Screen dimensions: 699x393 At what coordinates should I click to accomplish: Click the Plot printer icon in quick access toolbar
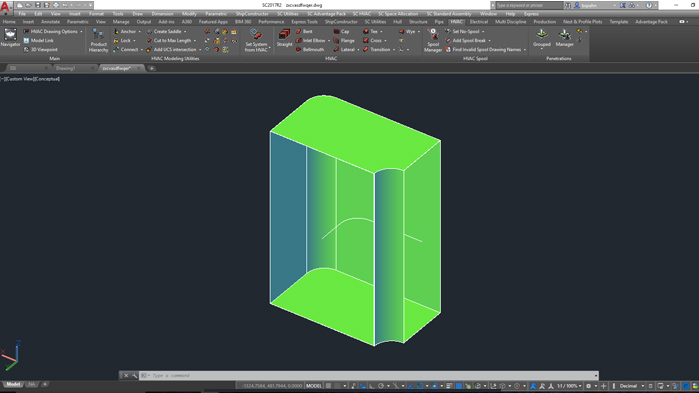[x=56, y=5]
